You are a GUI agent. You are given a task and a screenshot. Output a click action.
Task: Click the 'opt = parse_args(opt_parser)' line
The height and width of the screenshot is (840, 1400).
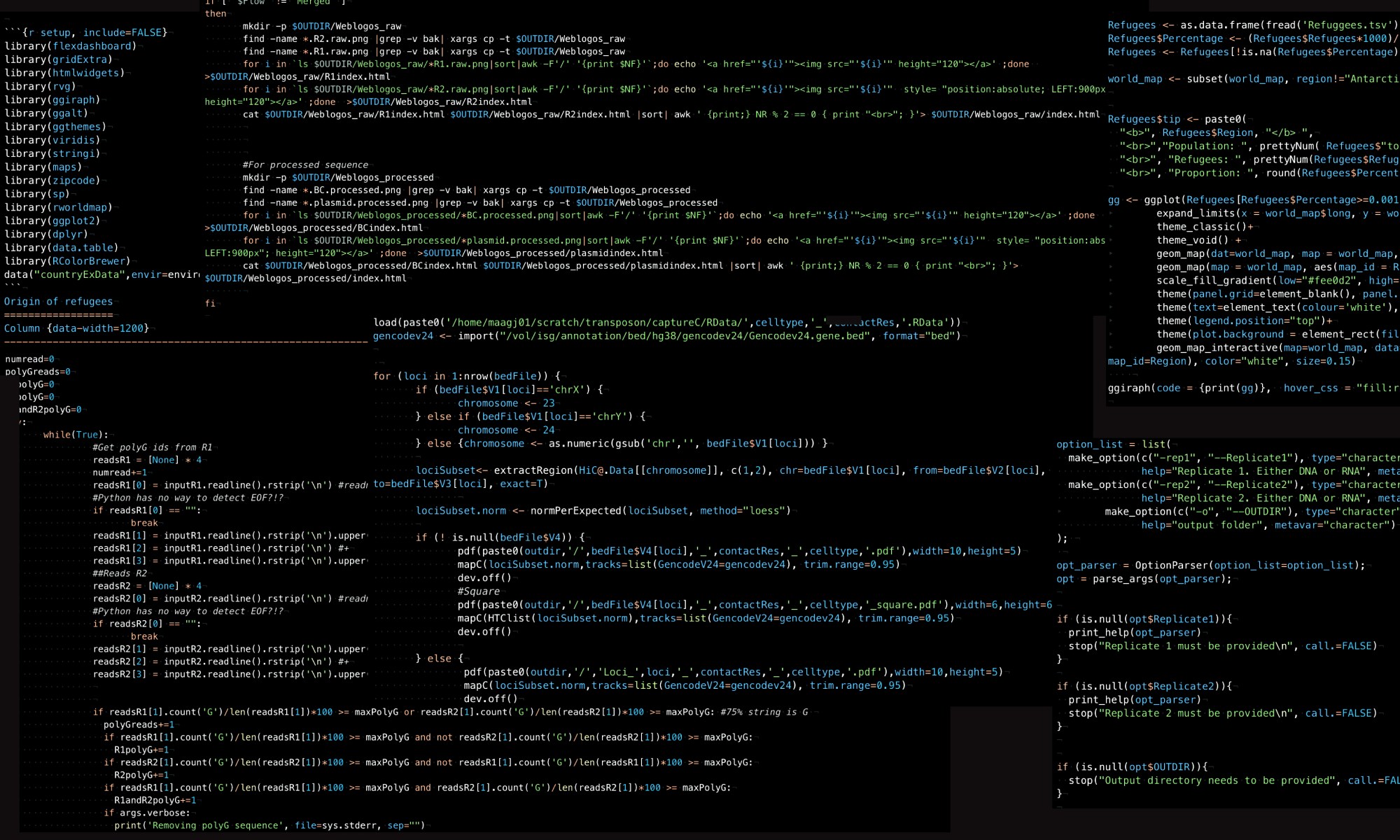tap(1143, 579)
